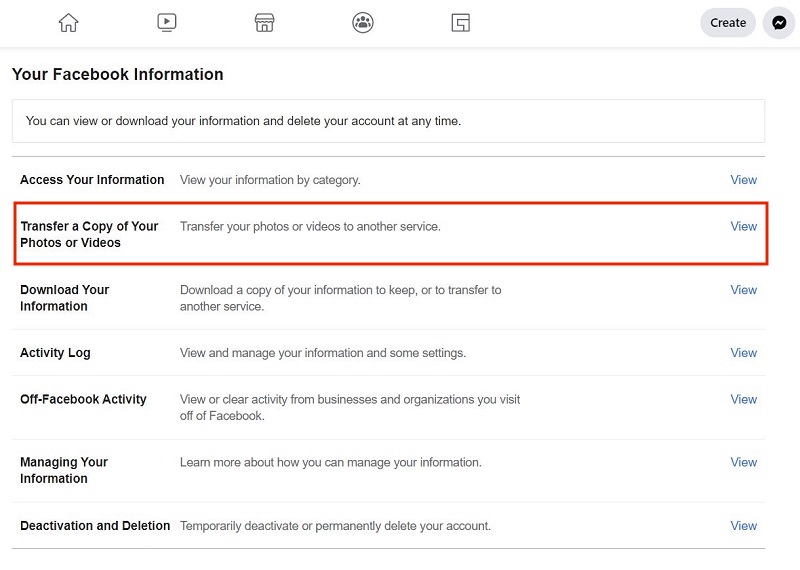This screenshot has height=570, width=800.
Task: Go to the Facebook Home feed icon
Action: (68, 22)
